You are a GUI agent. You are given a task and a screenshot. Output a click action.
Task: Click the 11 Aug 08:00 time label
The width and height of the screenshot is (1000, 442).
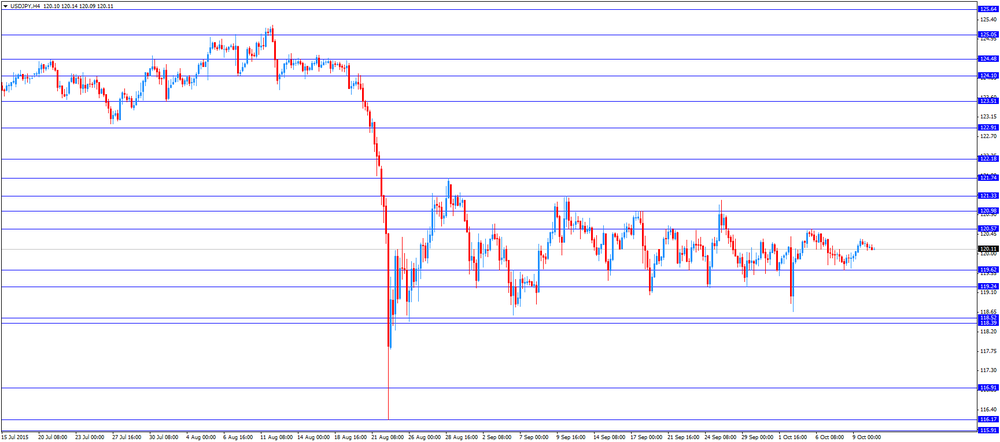pos(275,438)
